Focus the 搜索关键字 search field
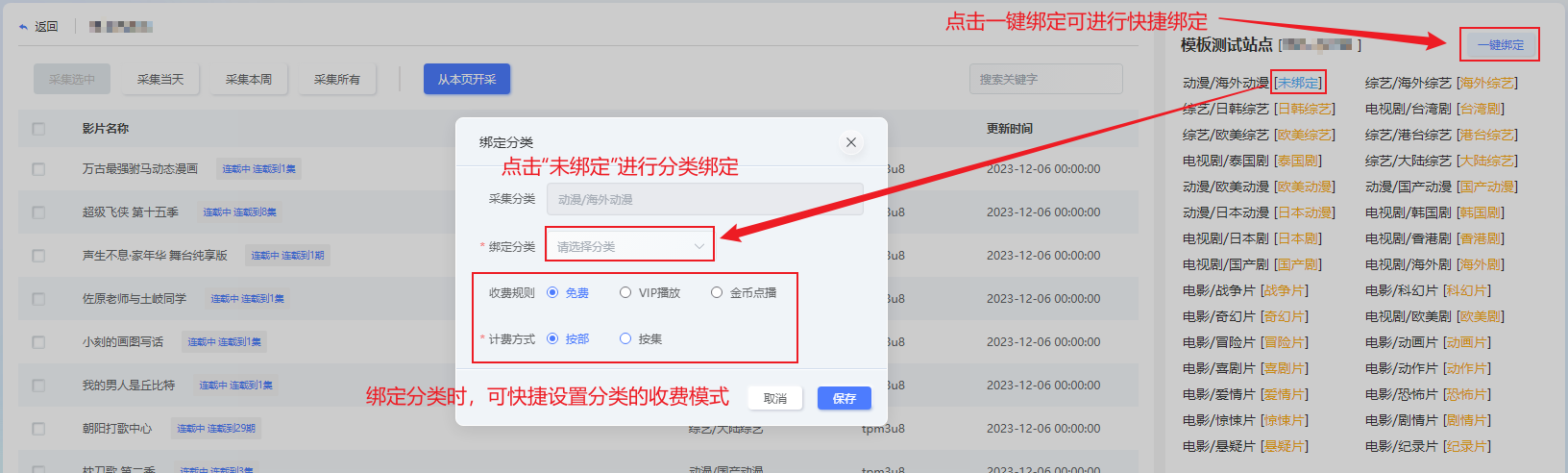The height and width of the screenshot is (473, 1568). (1045, 79)
